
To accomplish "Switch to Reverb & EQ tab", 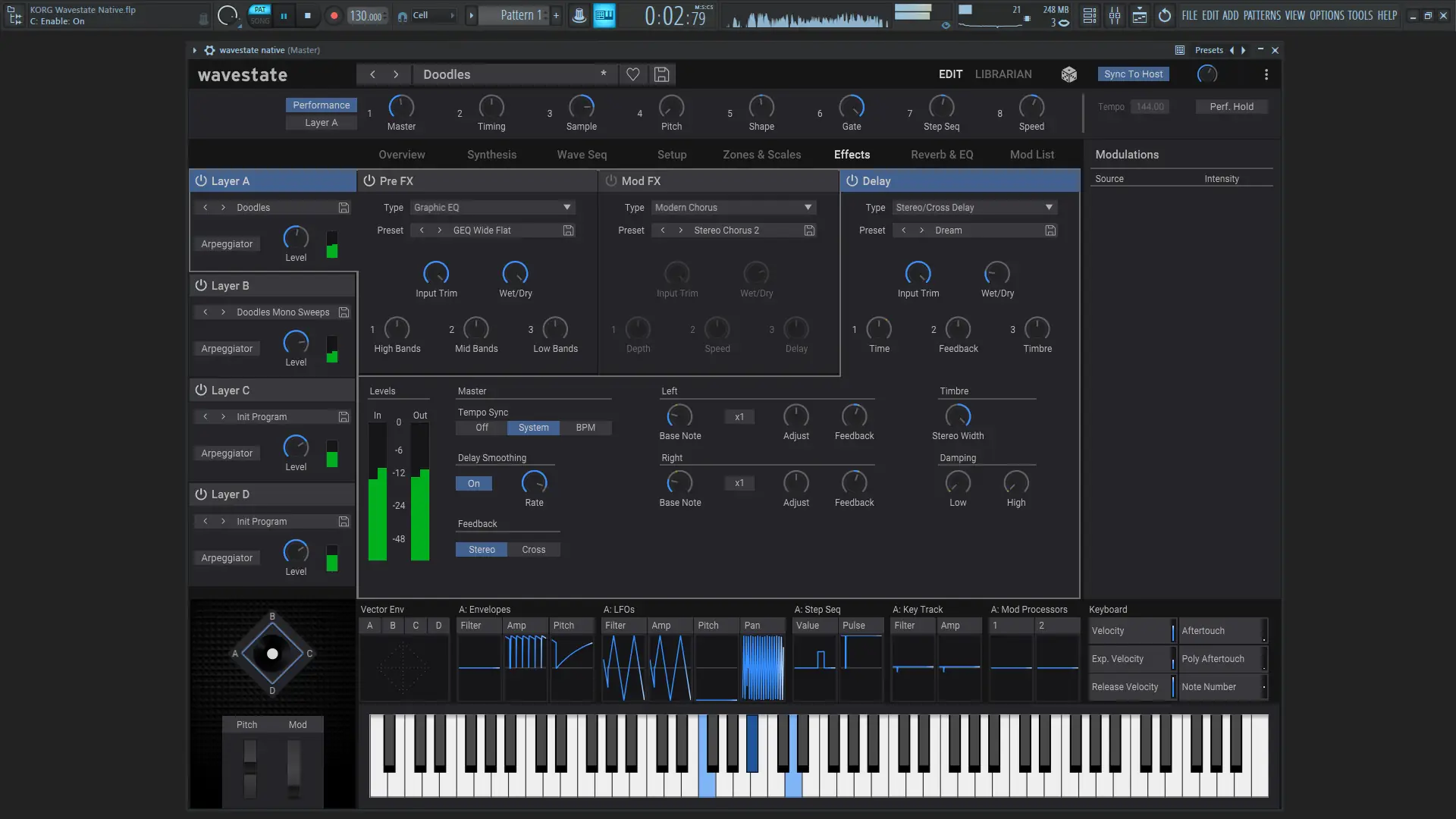I will [x=942, y=155].
